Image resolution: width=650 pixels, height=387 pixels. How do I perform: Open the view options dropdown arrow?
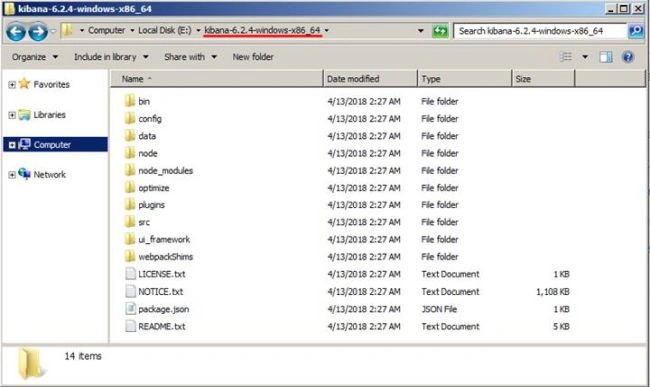(x=585, y=57)
